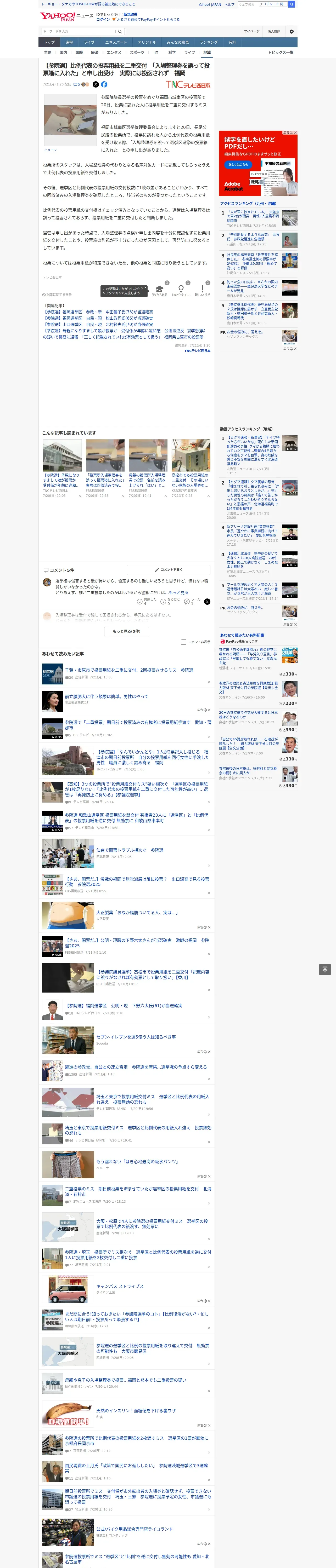The width and height of the screenshot is (336, 1568).
Task: Close the Adobe Acrobat ad
Action: [x=296, y=133]
